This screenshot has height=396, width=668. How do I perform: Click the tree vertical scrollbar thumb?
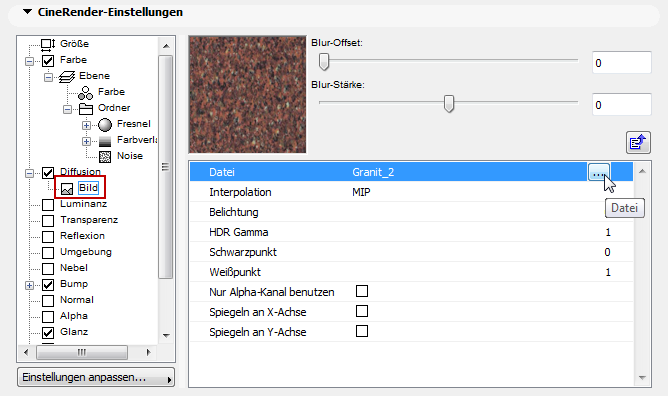tap(166, 167)
